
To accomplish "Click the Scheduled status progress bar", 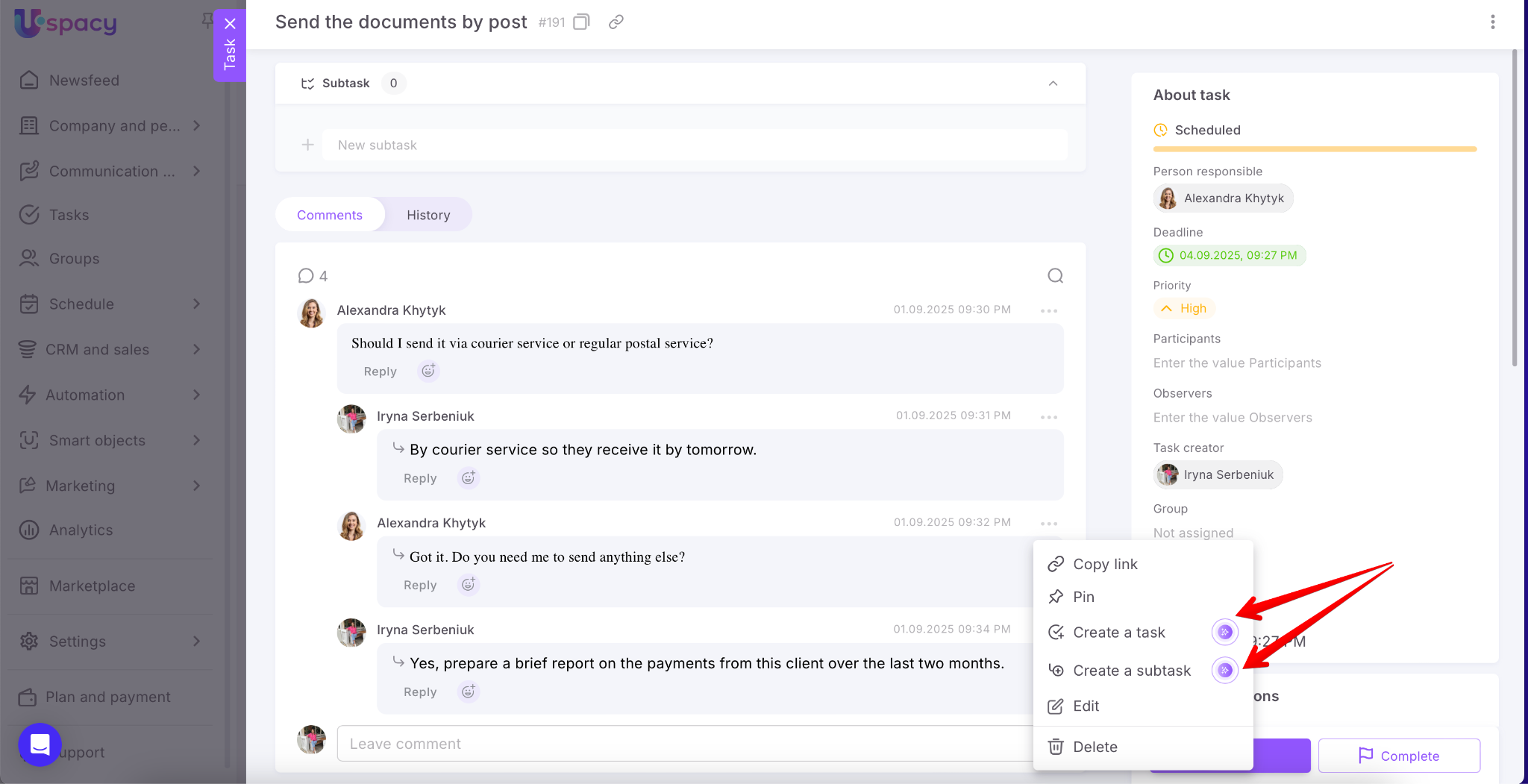I will pos(1315,149).
